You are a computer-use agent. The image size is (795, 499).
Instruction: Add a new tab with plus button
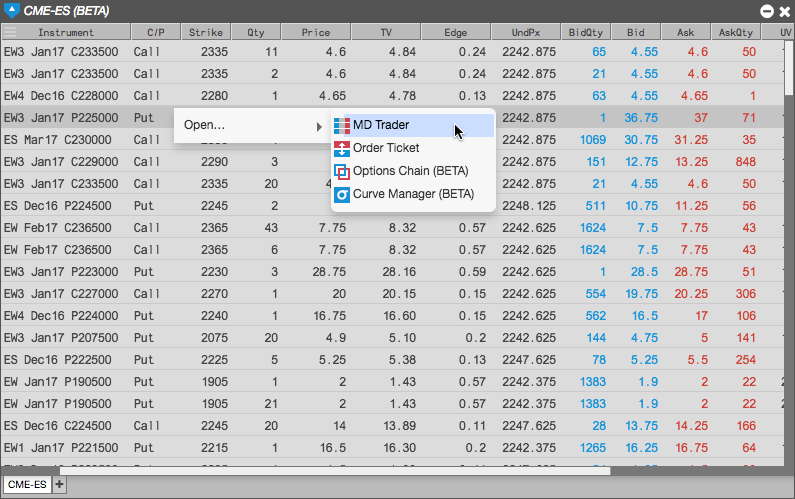[x=59, y=484]
